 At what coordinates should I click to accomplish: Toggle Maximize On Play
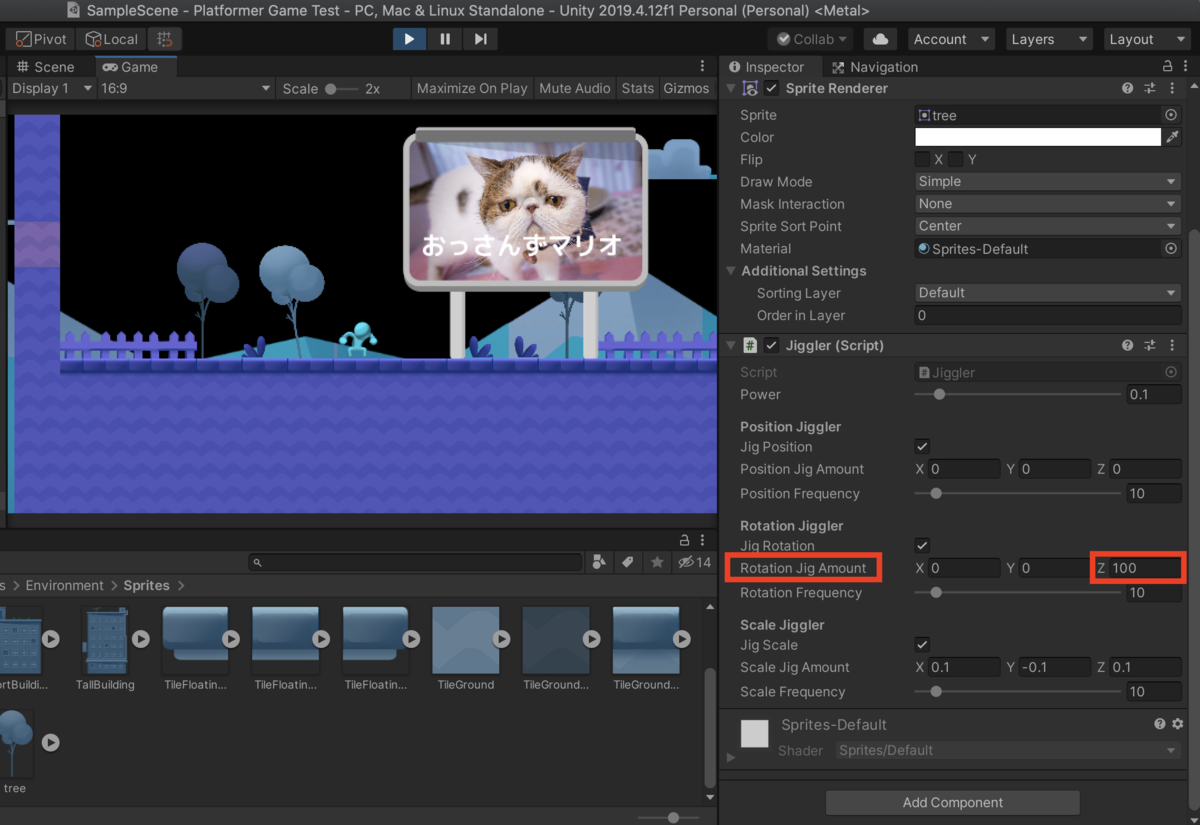(472, 88)
